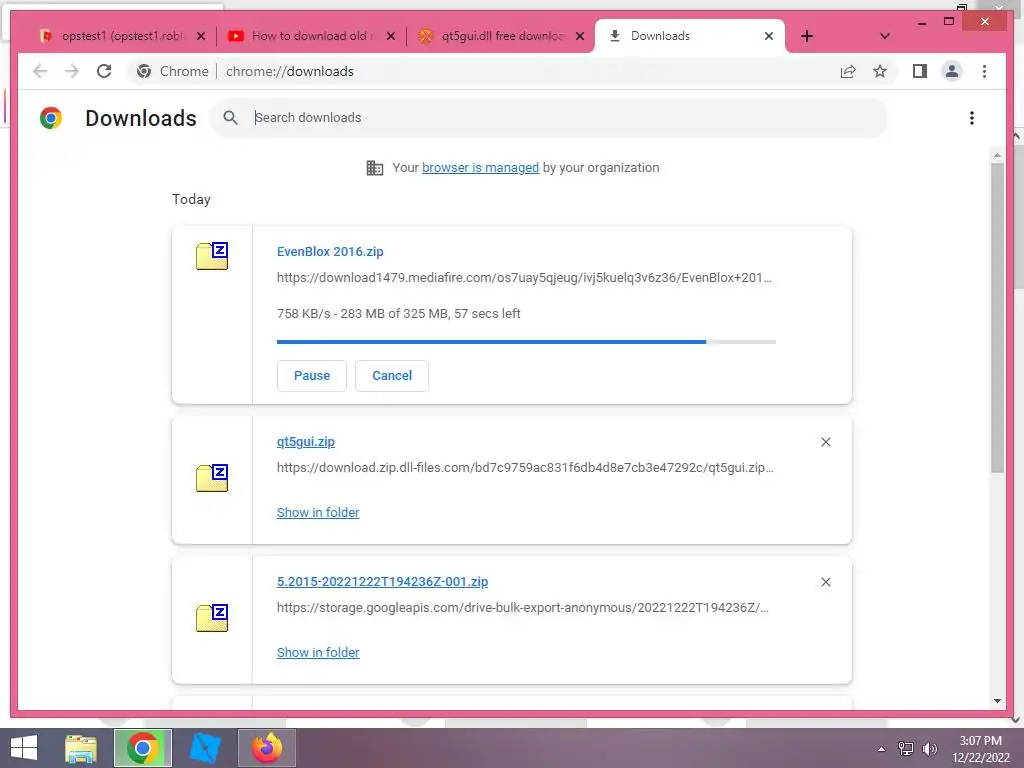Click the Chrome logo beside Downloads
The height and width of the screenshot is (768, 1024).
click(51, 118)
